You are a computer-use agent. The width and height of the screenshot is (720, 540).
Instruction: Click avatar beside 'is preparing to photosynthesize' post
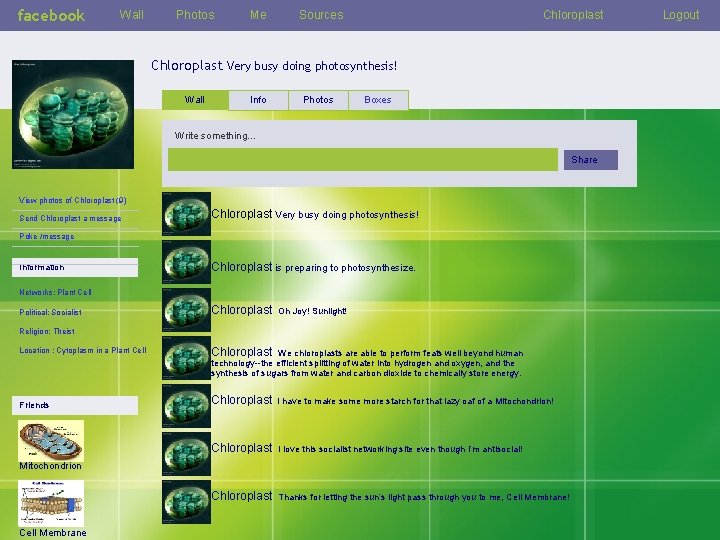click(x=186, y=262)
